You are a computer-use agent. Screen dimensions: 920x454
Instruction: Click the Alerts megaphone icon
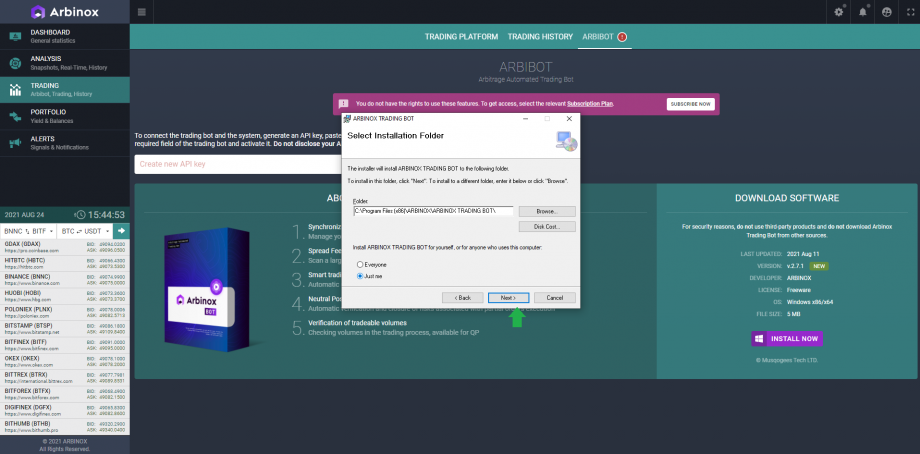15,143
